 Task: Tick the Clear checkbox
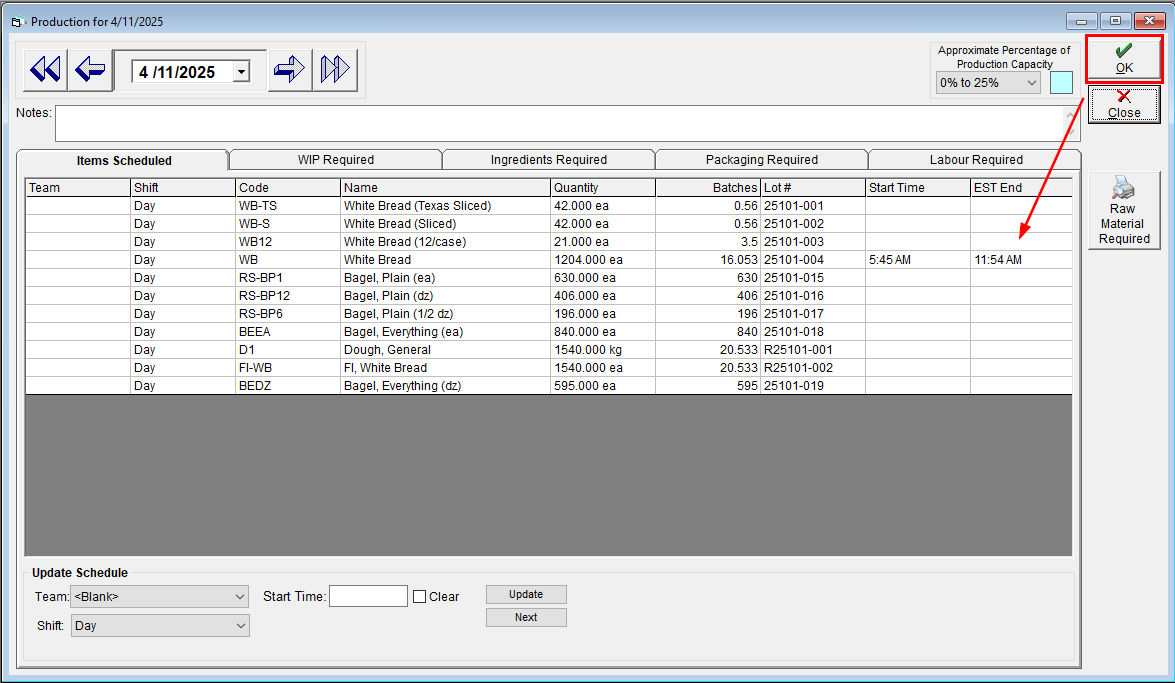pyautogui.click(x=420, y=597)
